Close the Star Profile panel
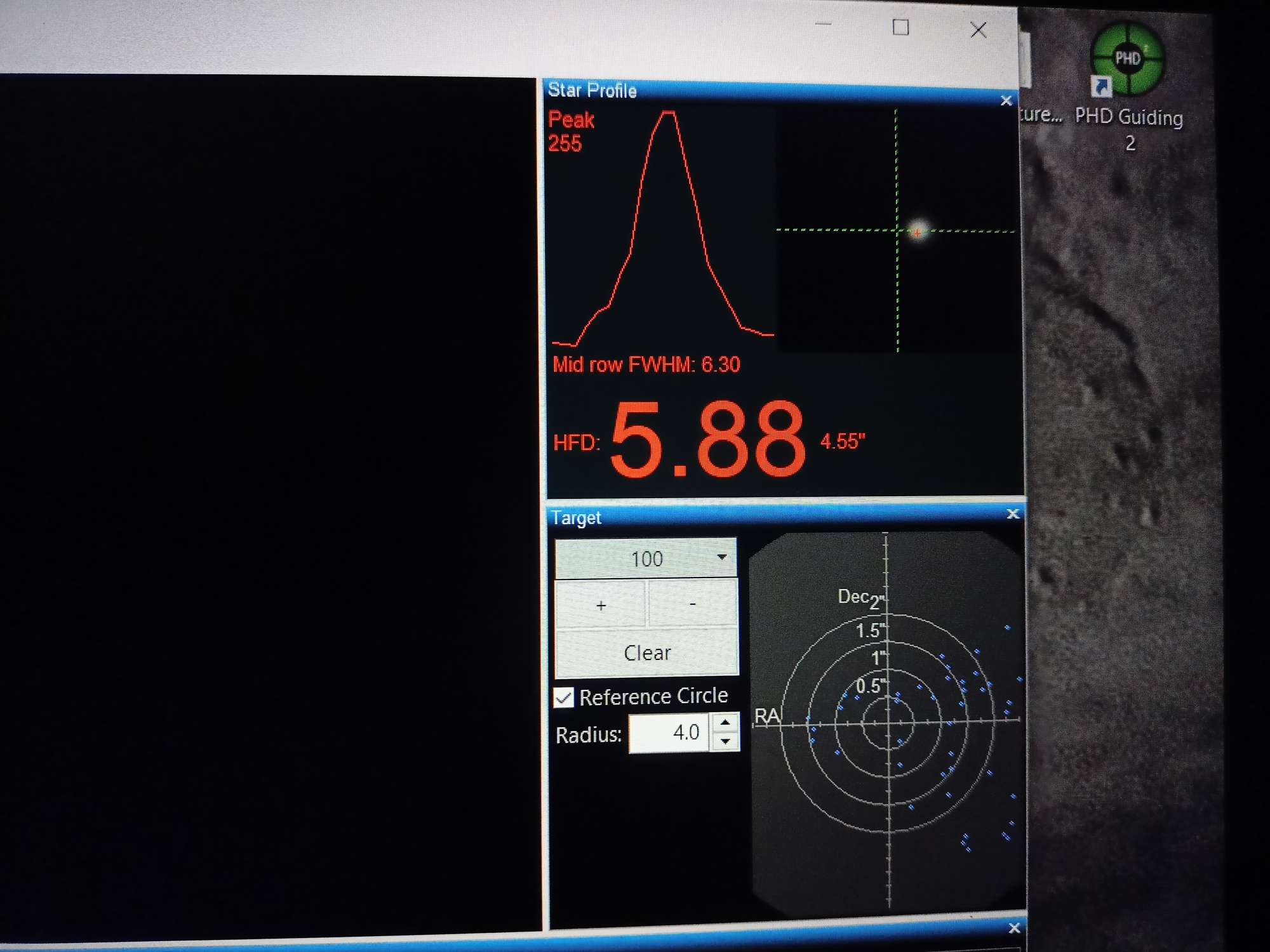Image resolution: width=1270 pixels, height=952 pixels. click(x=1006, y=101)
